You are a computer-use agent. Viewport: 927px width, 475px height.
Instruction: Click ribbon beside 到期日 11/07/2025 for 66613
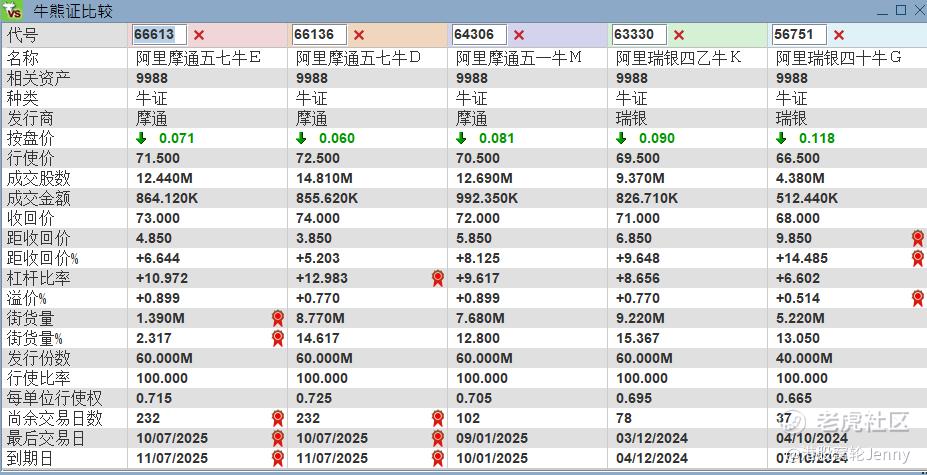[278, 458]
